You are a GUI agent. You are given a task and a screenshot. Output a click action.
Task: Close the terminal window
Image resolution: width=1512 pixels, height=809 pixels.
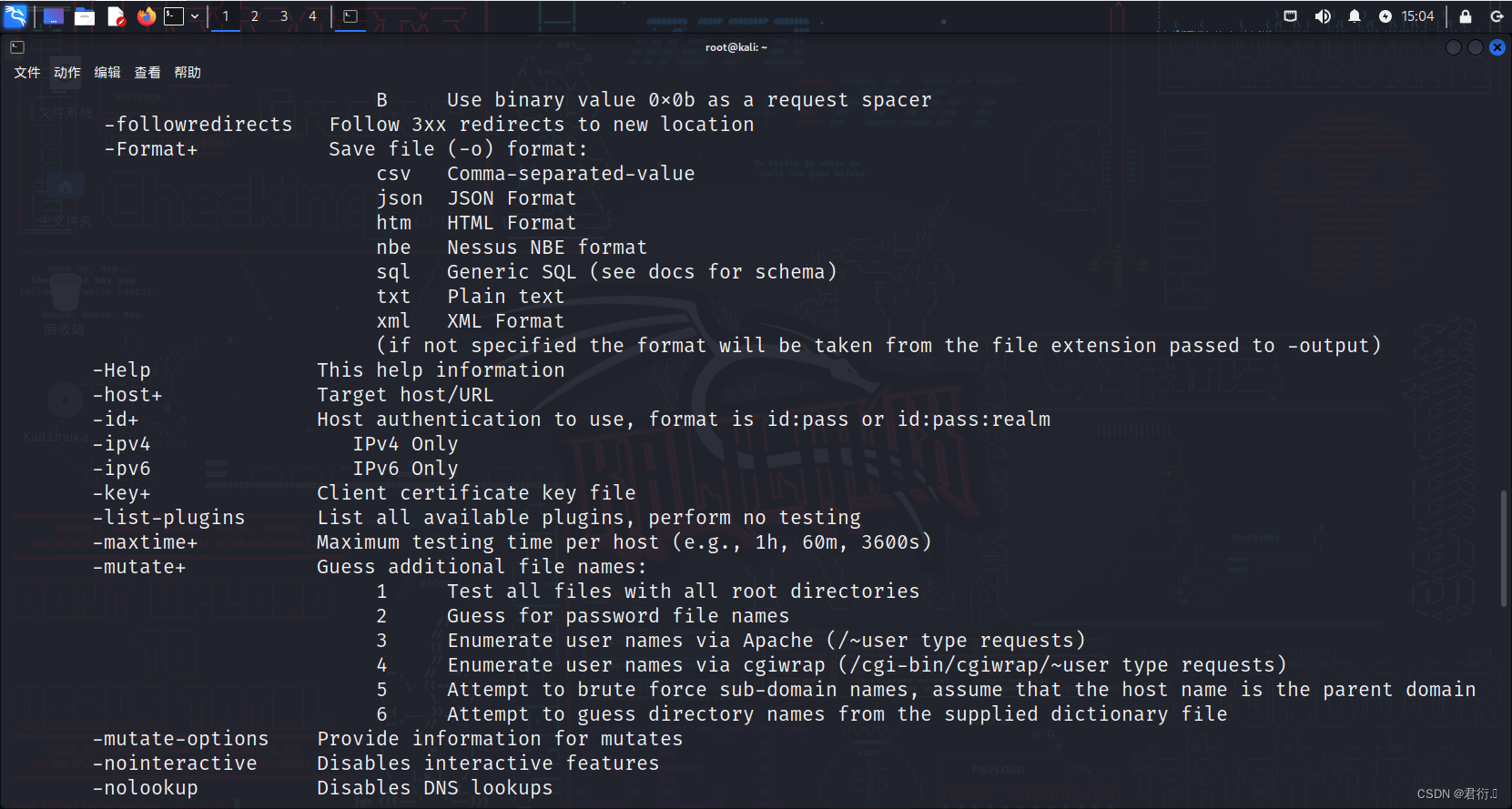(x=1497, y=47)
